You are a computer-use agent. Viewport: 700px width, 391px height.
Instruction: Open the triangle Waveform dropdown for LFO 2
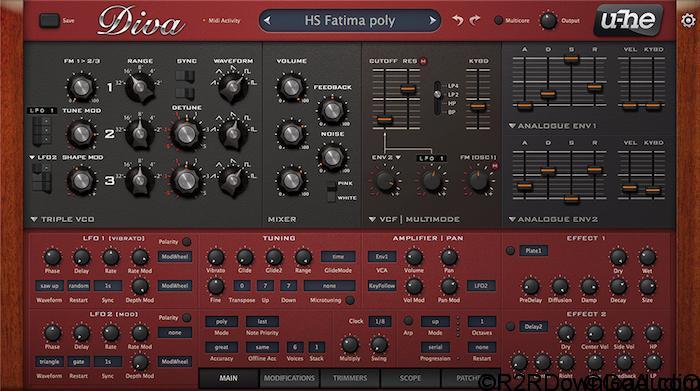50,362
